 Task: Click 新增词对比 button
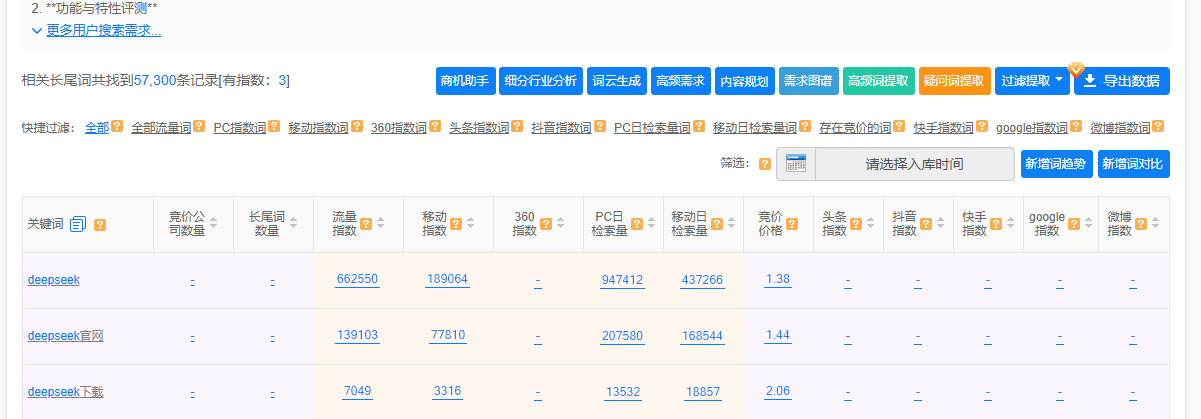1134,164
